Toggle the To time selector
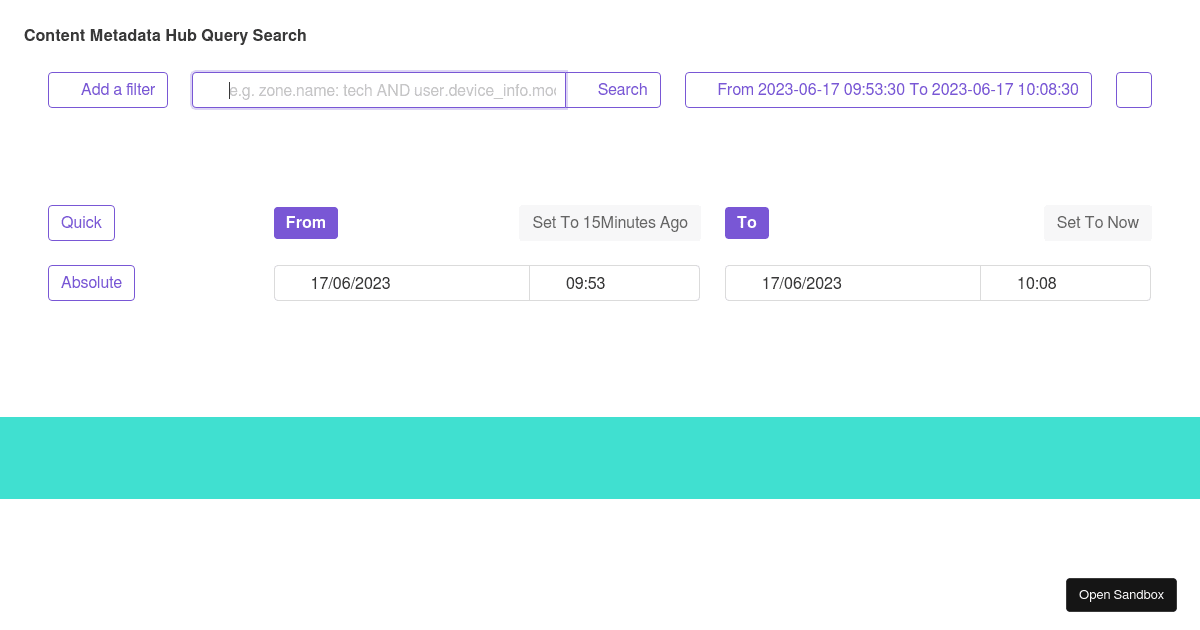The height and width of the screenshot is (630, 1200). (746, 222)
